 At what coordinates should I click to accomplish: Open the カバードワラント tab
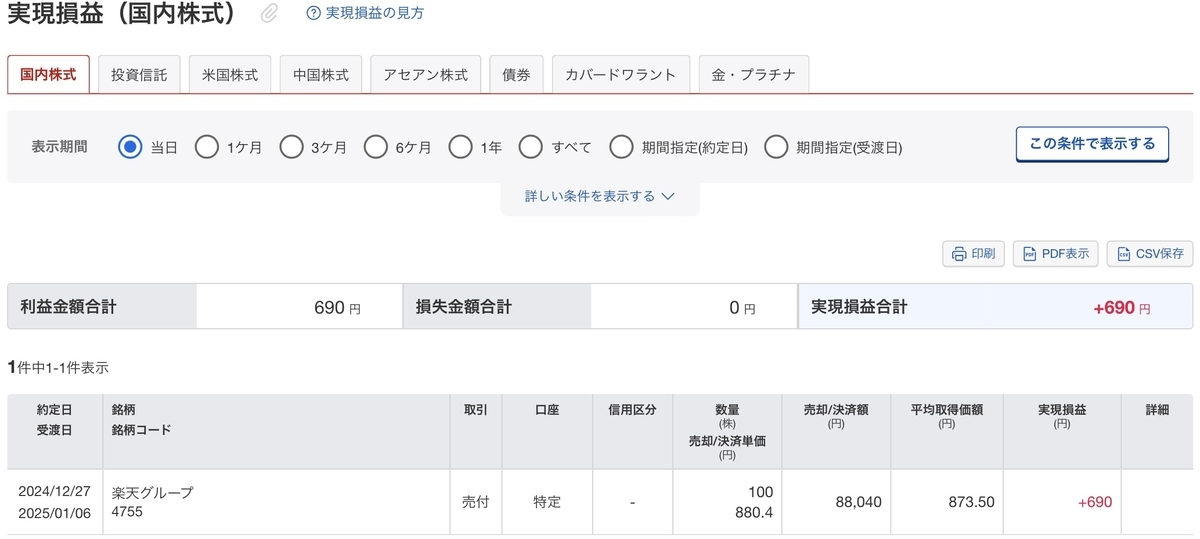click(621, 75)
